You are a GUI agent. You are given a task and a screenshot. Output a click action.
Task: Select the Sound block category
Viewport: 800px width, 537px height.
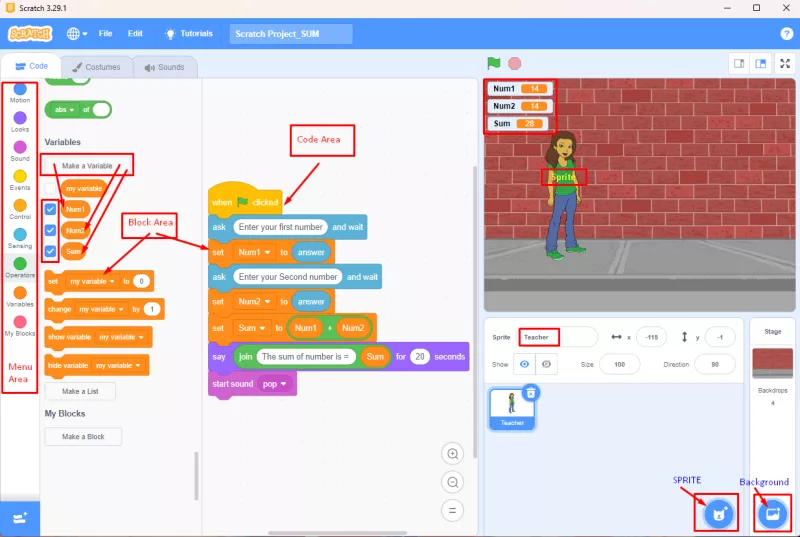[x=20, y=151]
